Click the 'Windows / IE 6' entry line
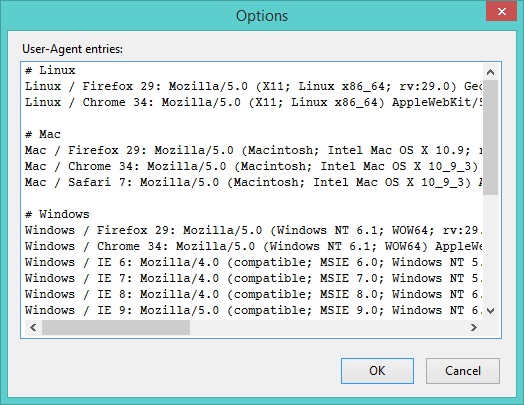Screen dimensions: 524x405 pyautogui.click(x=253, y=263)
